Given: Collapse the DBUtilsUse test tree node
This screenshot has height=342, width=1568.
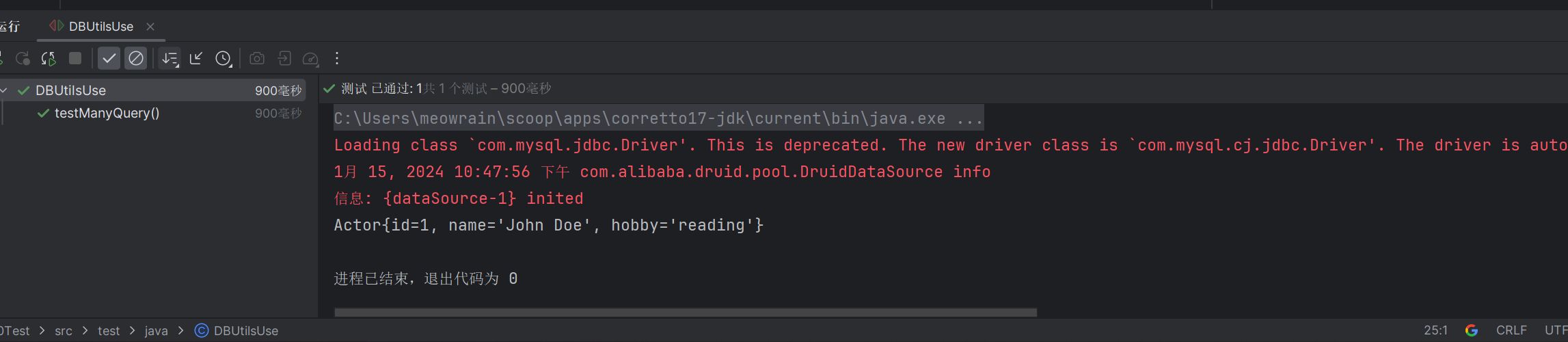Looking at the screenshot, I should pyautogui.click(x=4, y=90).
